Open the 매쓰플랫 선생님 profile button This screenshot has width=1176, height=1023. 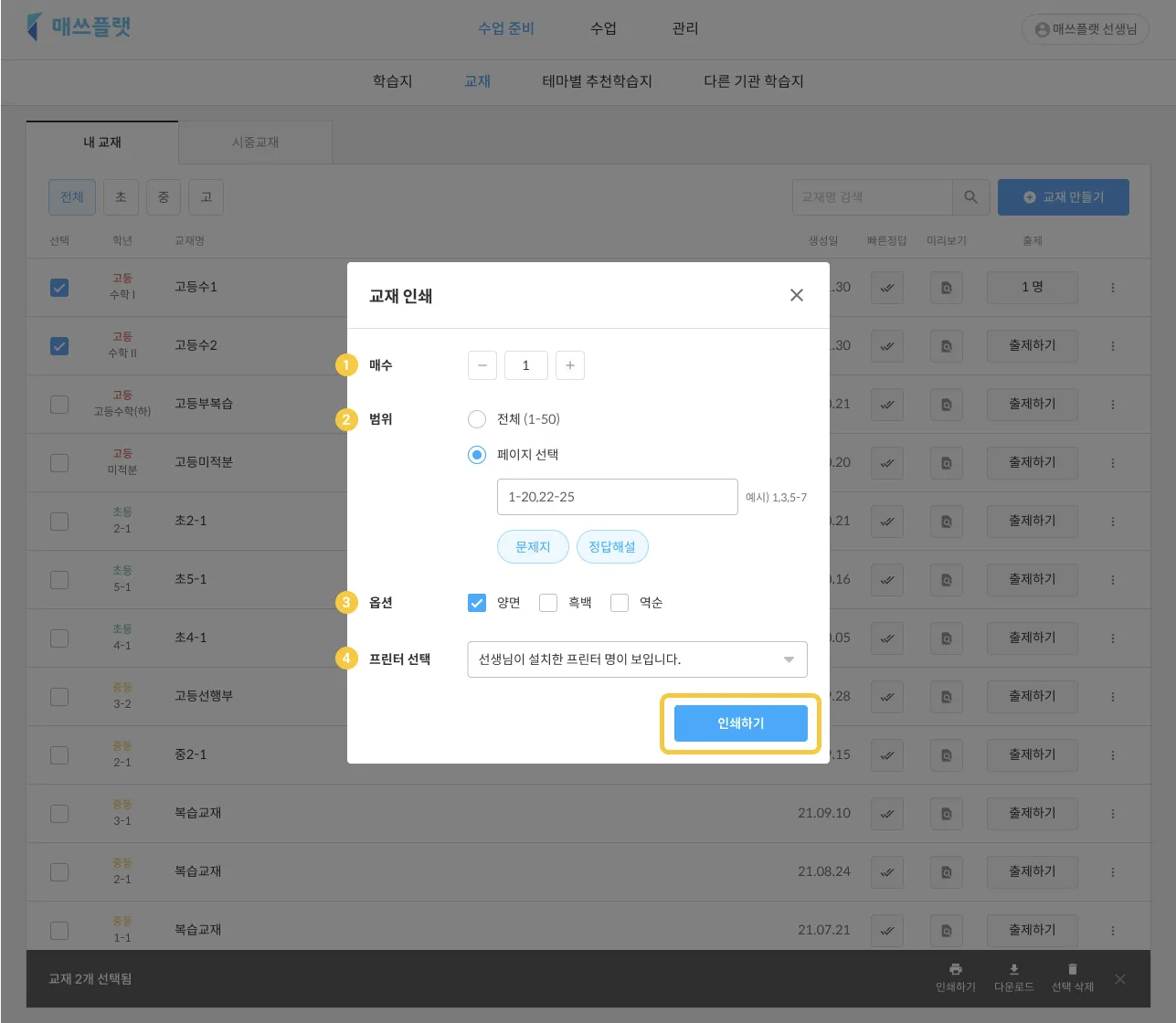[x=1086, y=29]
